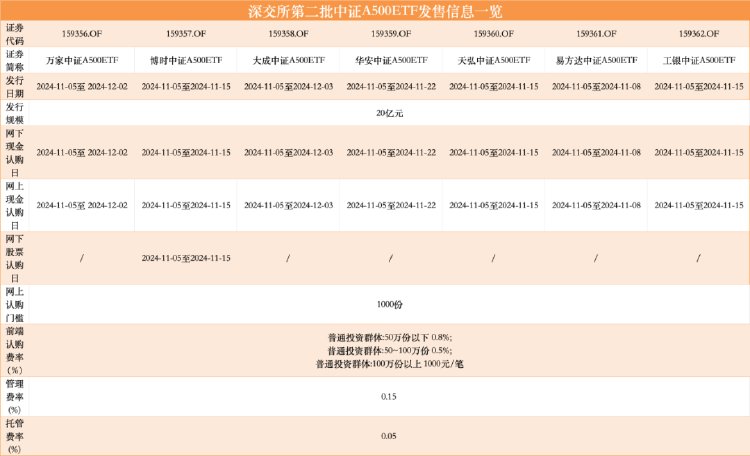750x456 pixels.
Task: Click 网上现金认购日 date in 天弘 column
Action: [x=494, y=205]
